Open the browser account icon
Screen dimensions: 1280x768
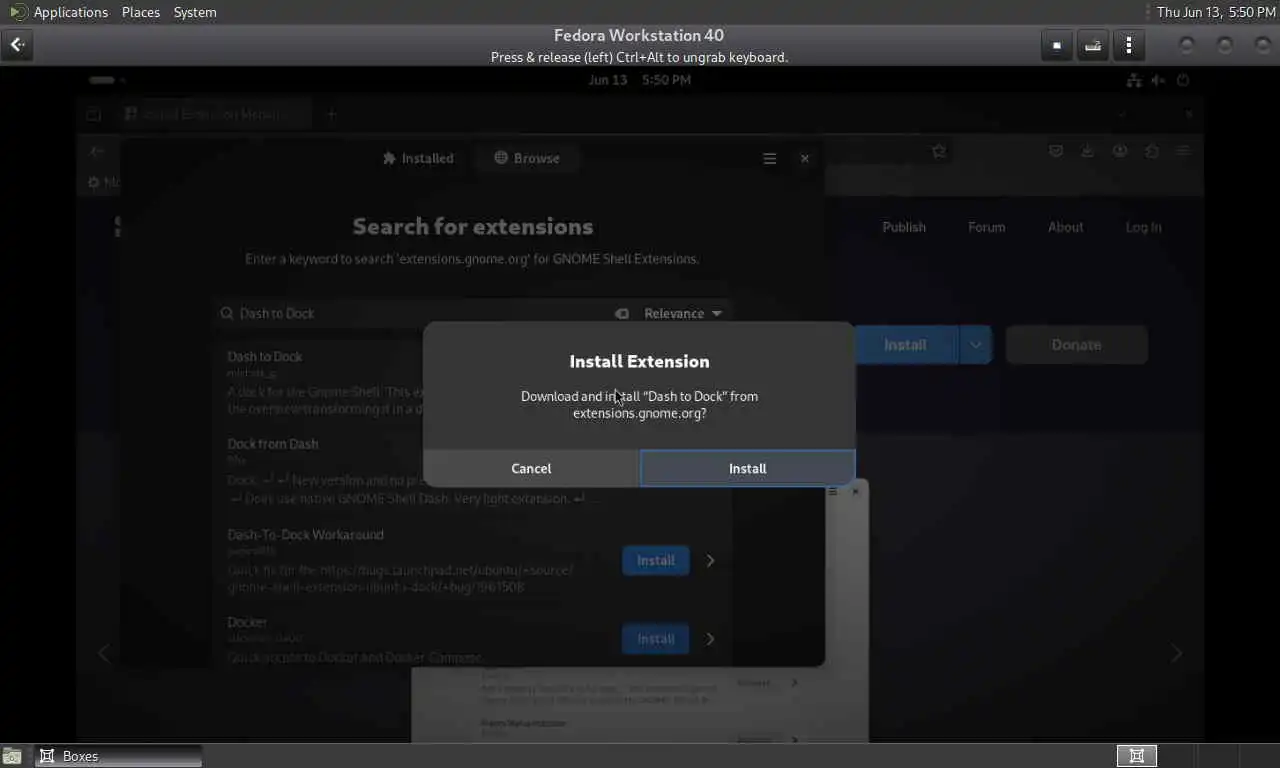click(x=1120, y=151)
